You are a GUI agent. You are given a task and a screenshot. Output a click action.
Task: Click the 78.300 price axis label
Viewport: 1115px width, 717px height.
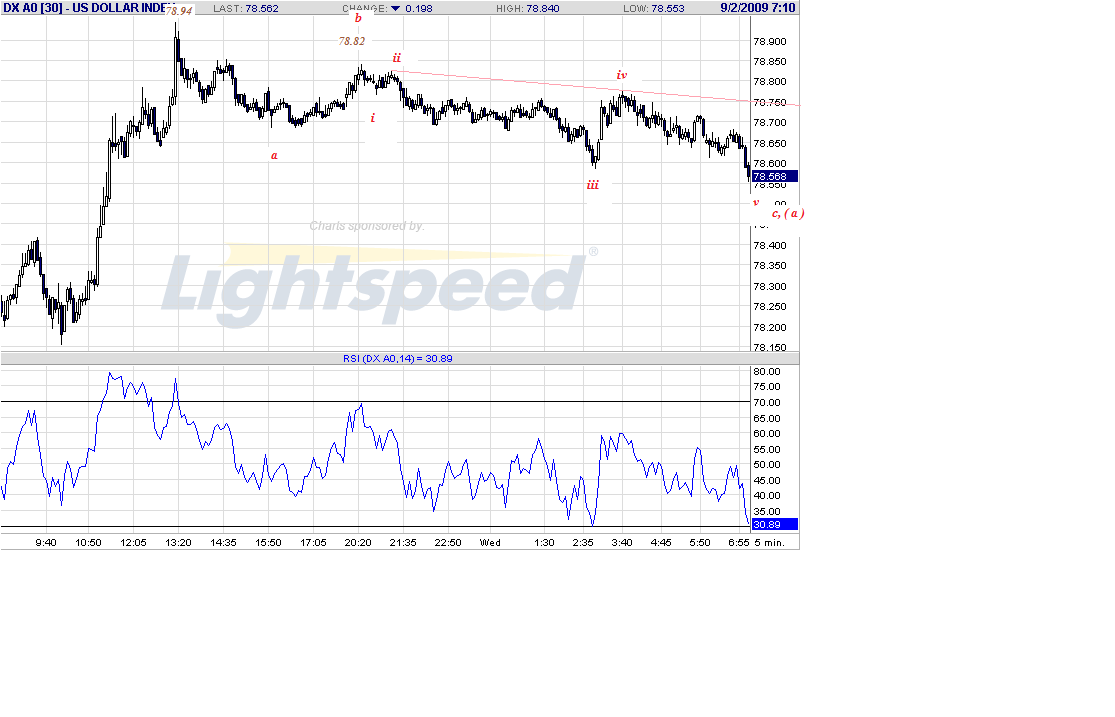coord(769,287)
